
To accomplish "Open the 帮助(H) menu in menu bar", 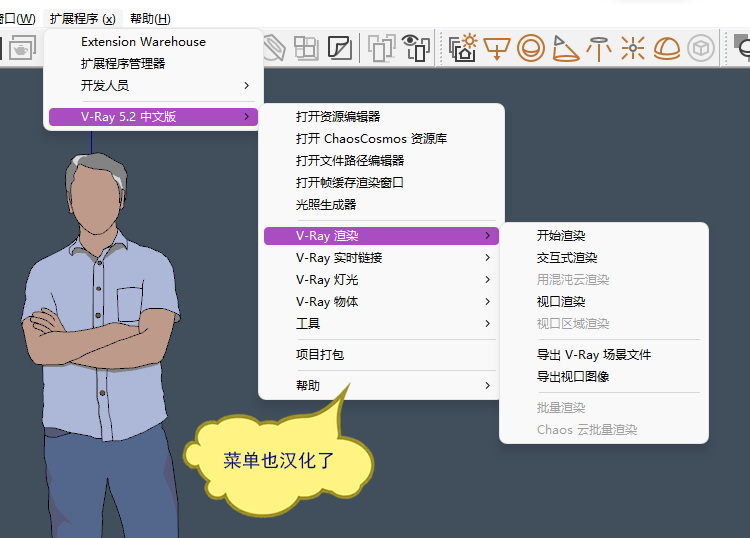I will pos(150,19).
